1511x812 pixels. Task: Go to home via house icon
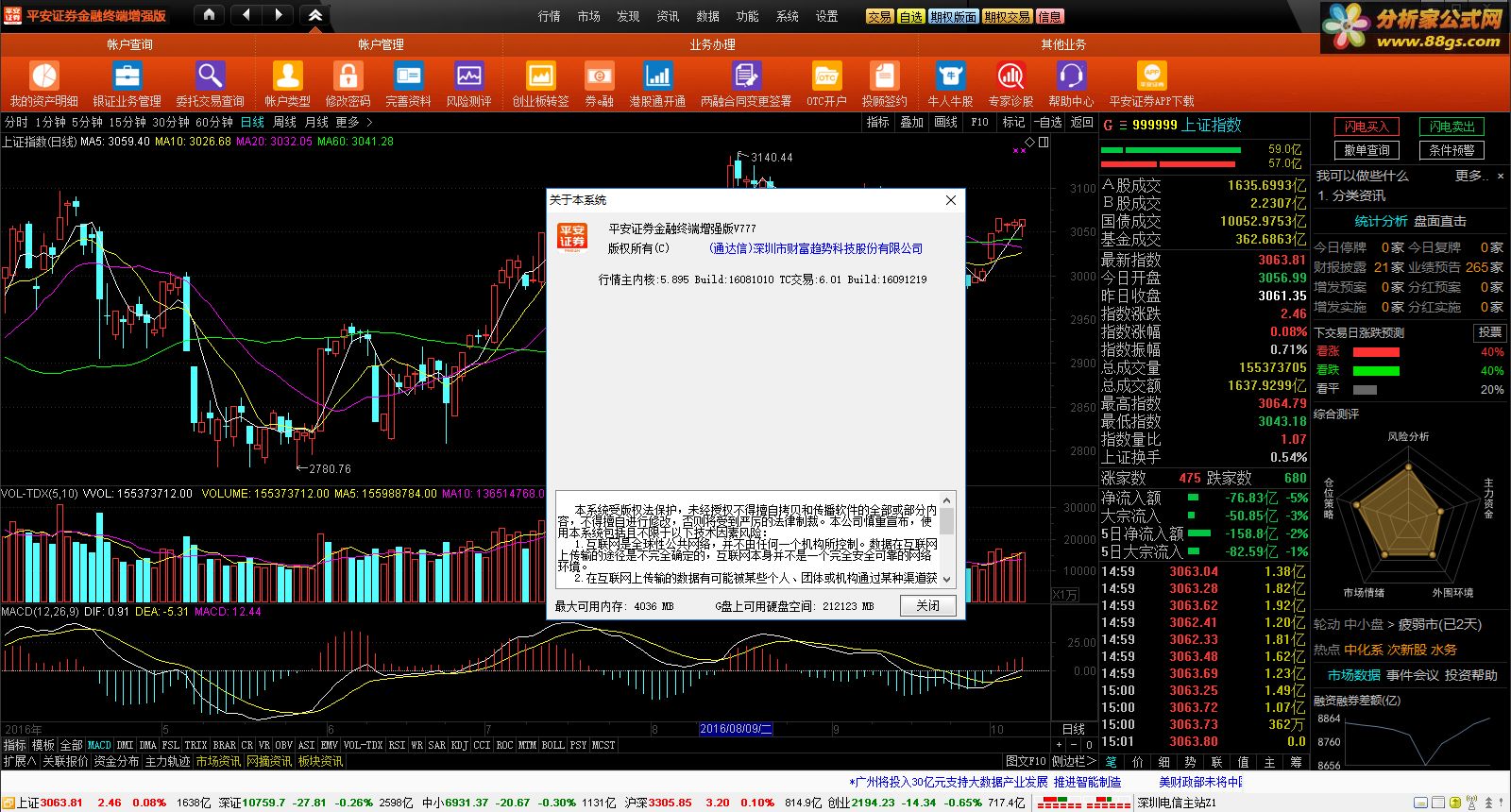210,14
